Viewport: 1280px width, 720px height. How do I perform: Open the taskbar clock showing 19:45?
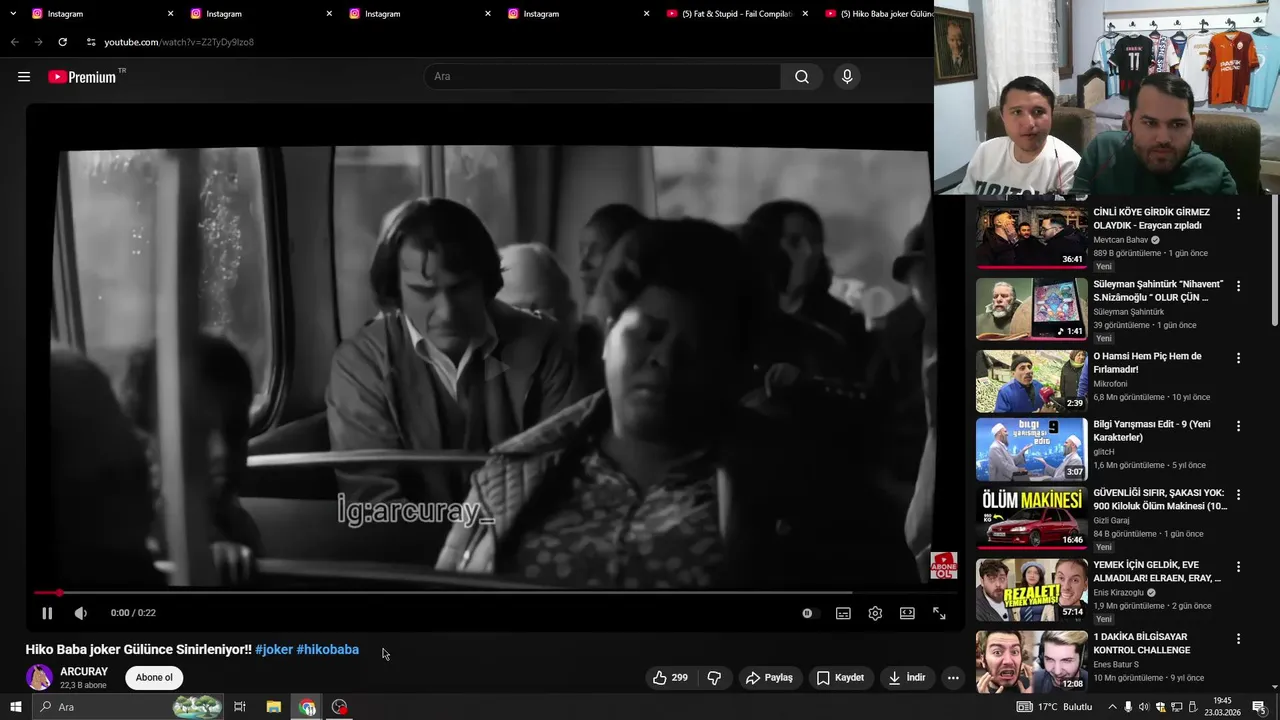(x=1222, y=707)
